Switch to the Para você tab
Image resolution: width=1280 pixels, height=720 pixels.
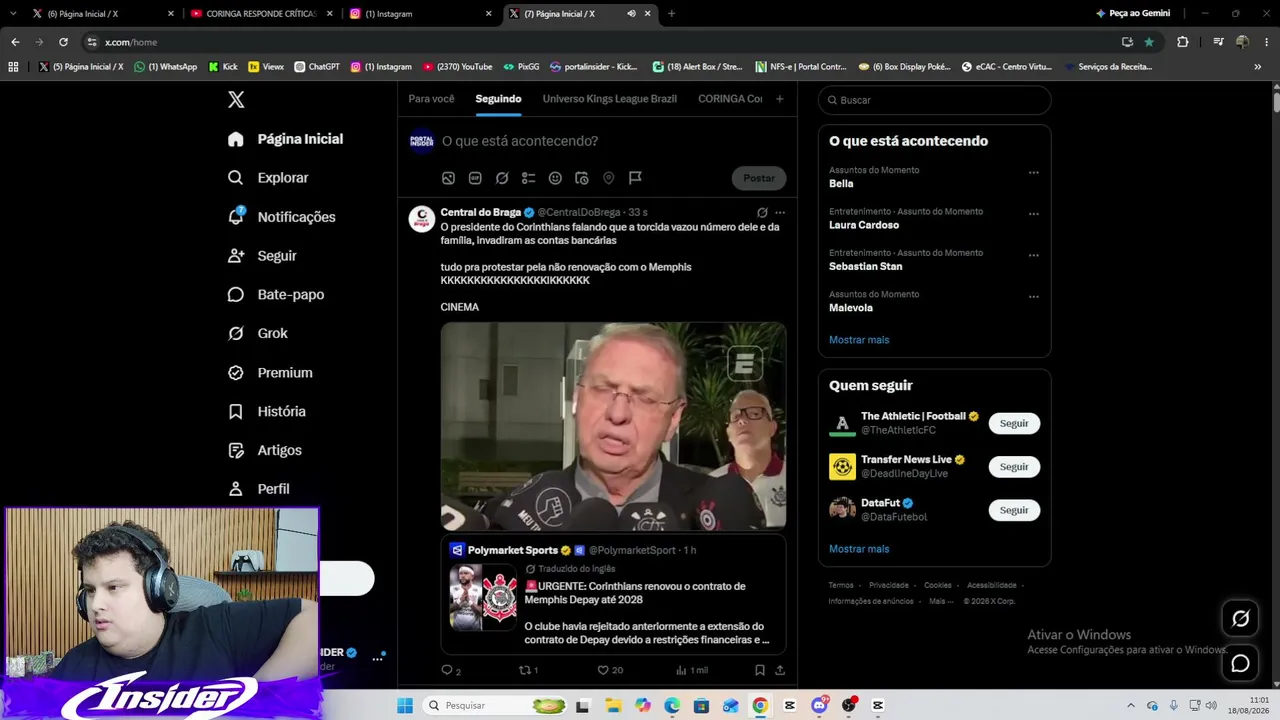click(431, 99)
